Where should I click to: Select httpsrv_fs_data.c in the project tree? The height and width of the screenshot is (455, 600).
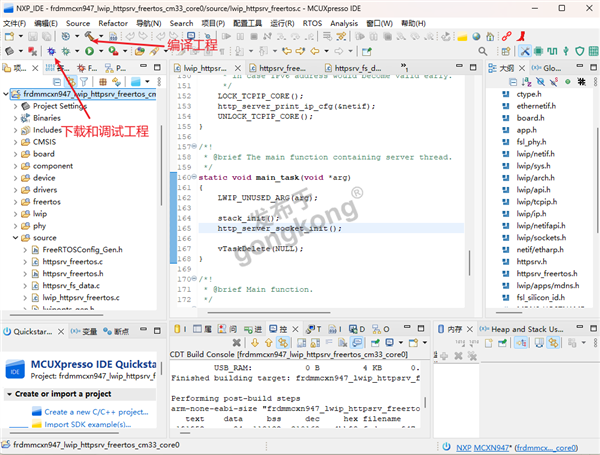71,285
